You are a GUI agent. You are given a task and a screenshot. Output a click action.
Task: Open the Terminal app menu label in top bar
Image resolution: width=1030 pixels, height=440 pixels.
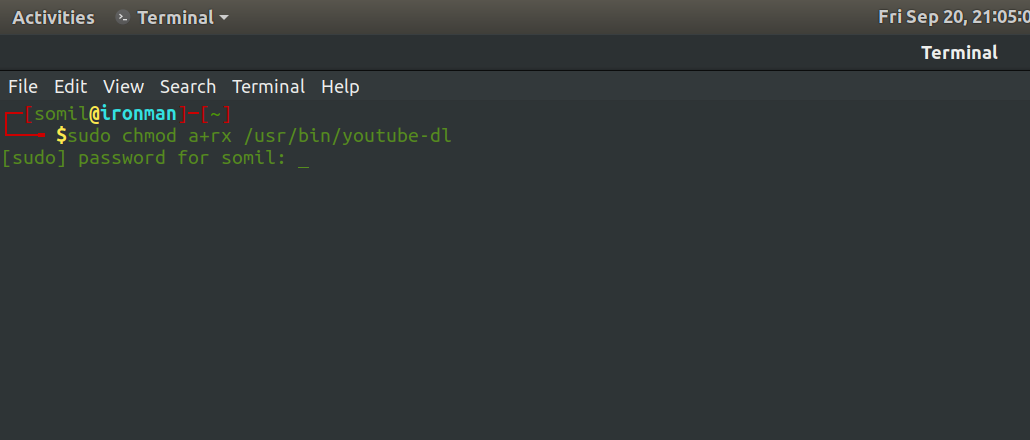[175, 18]
